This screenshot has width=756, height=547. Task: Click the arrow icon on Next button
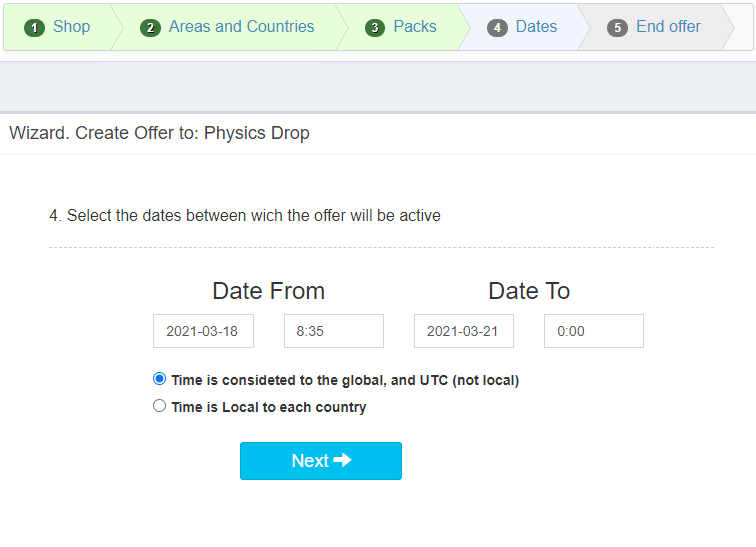tap(342, 460)
